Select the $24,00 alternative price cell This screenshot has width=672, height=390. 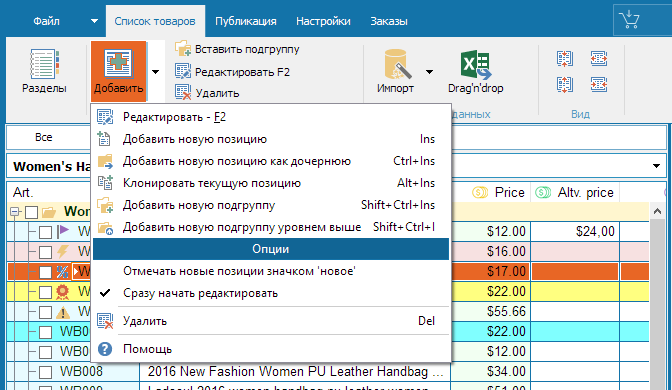pos(575,231)
